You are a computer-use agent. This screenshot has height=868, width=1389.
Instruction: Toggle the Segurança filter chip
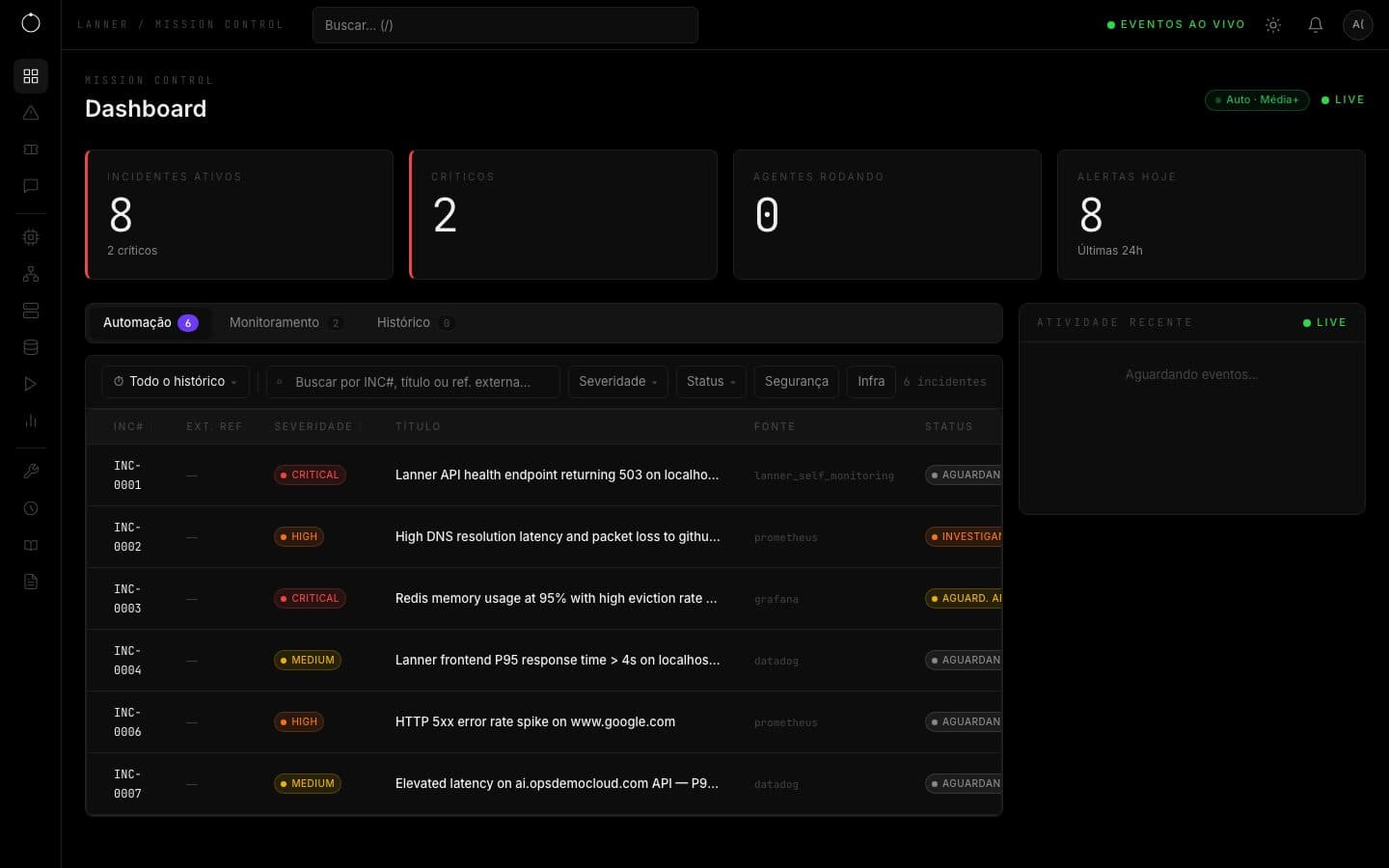[797, 382]
